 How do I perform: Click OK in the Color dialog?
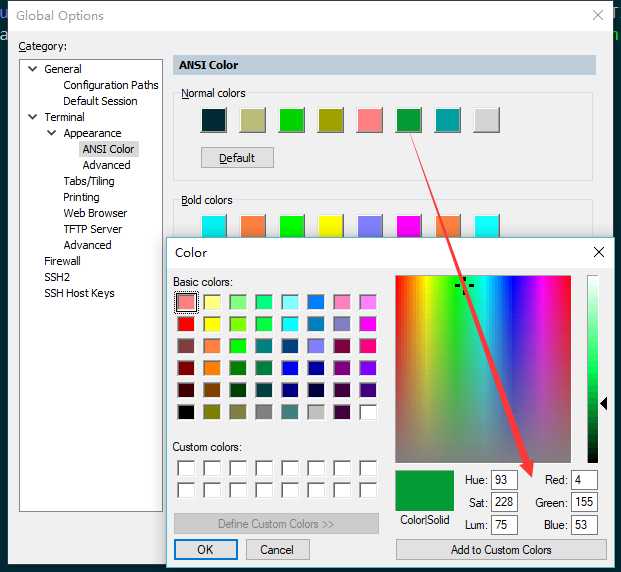[x=206, y=549]
